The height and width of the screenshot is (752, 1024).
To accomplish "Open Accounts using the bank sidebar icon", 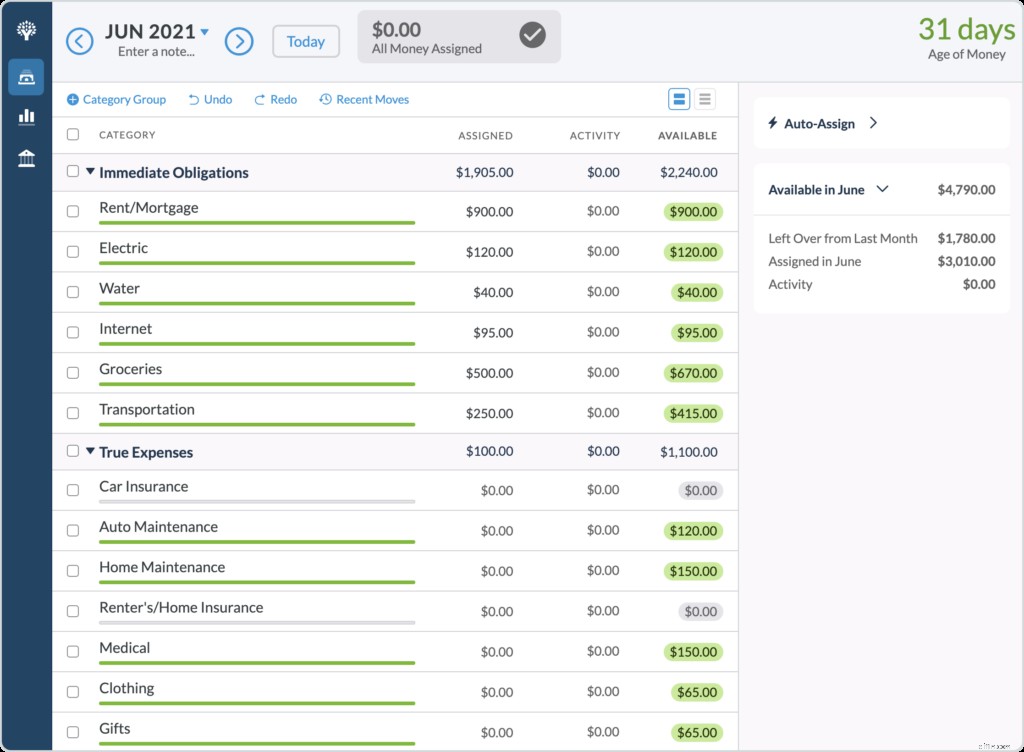I will [x=26, y=157].
